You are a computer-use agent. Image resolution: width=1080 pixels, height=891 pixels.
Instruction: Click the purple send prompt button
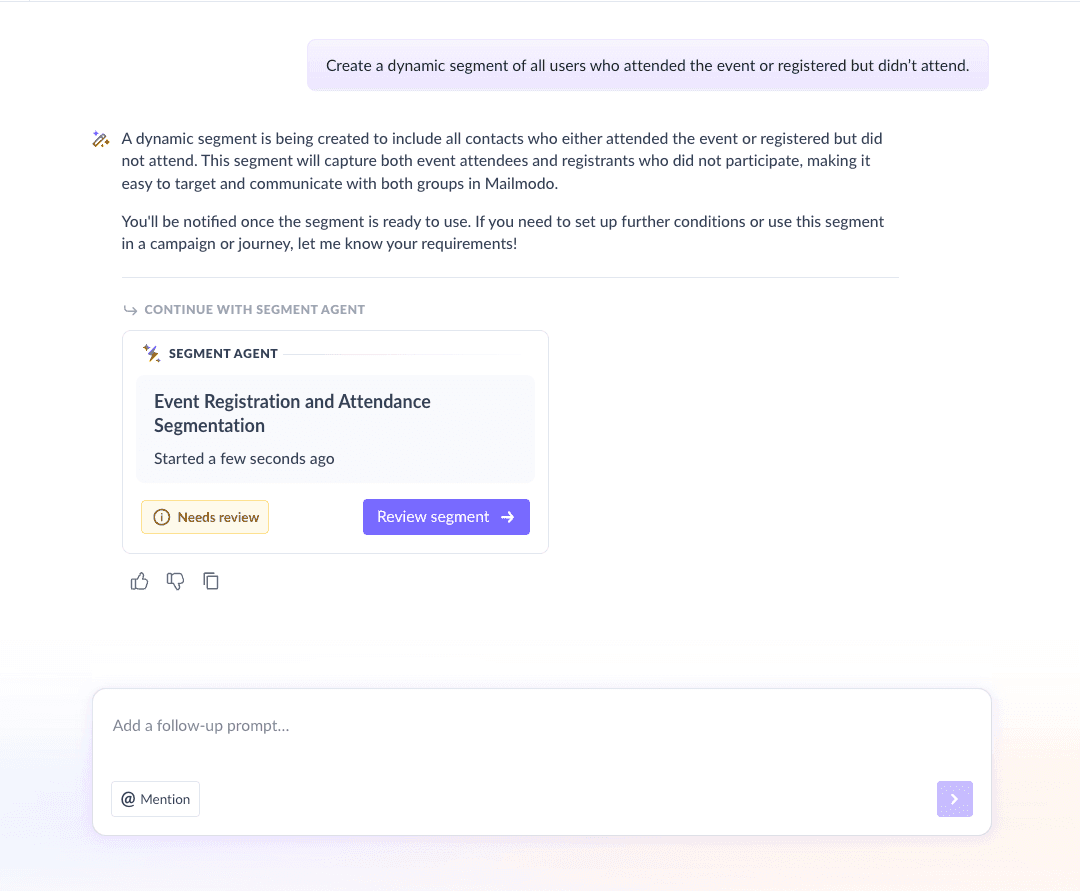point(954,799)
